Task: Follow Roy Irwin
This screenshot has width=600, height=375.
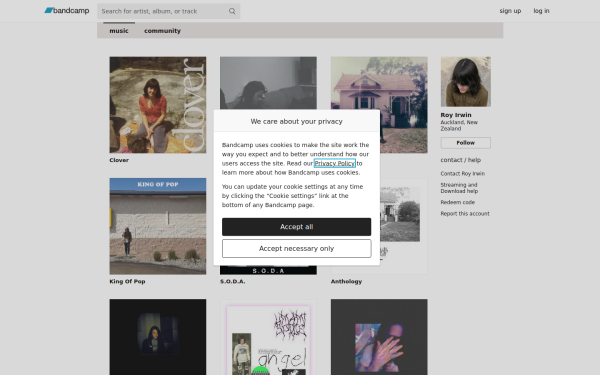Action: [466, 143]
